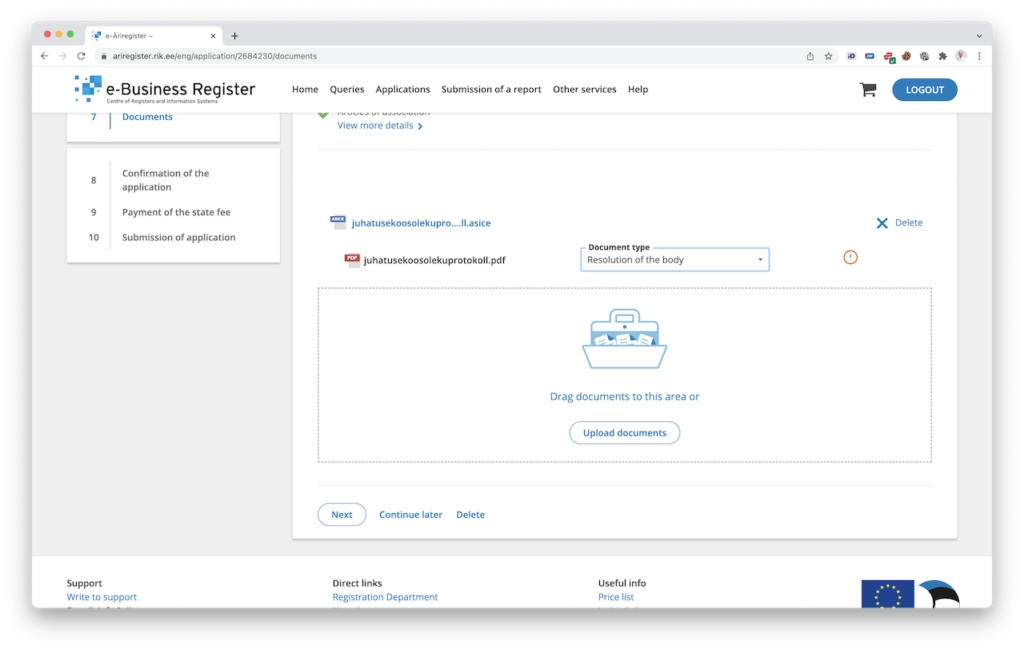Bookmark page with the star icon
The width and height of the screenshot is (1024, 650).
828,56
